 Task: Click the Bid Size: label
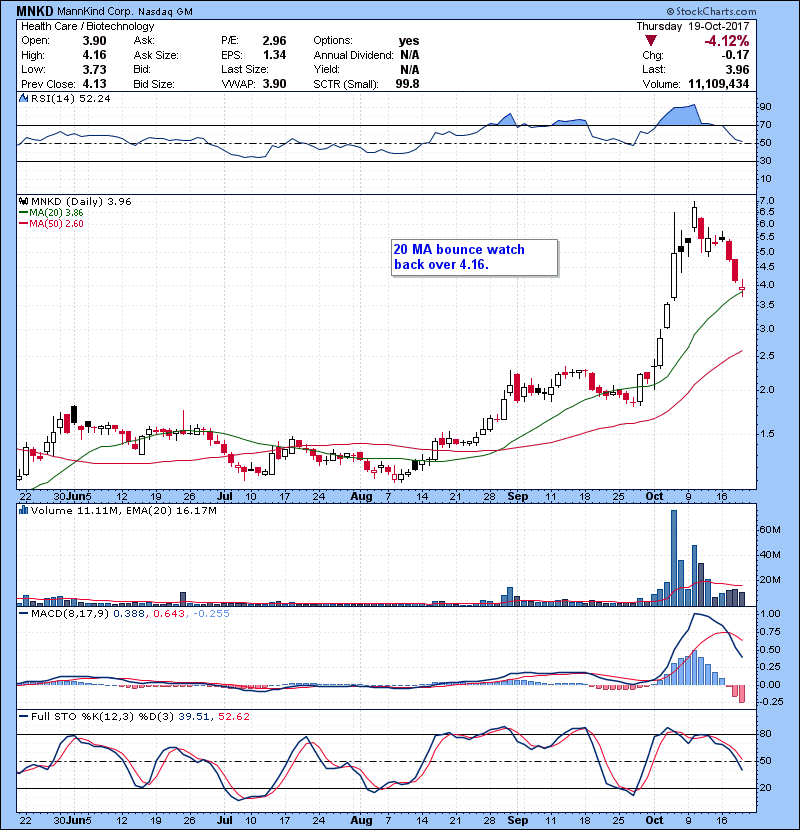(154, 84)
